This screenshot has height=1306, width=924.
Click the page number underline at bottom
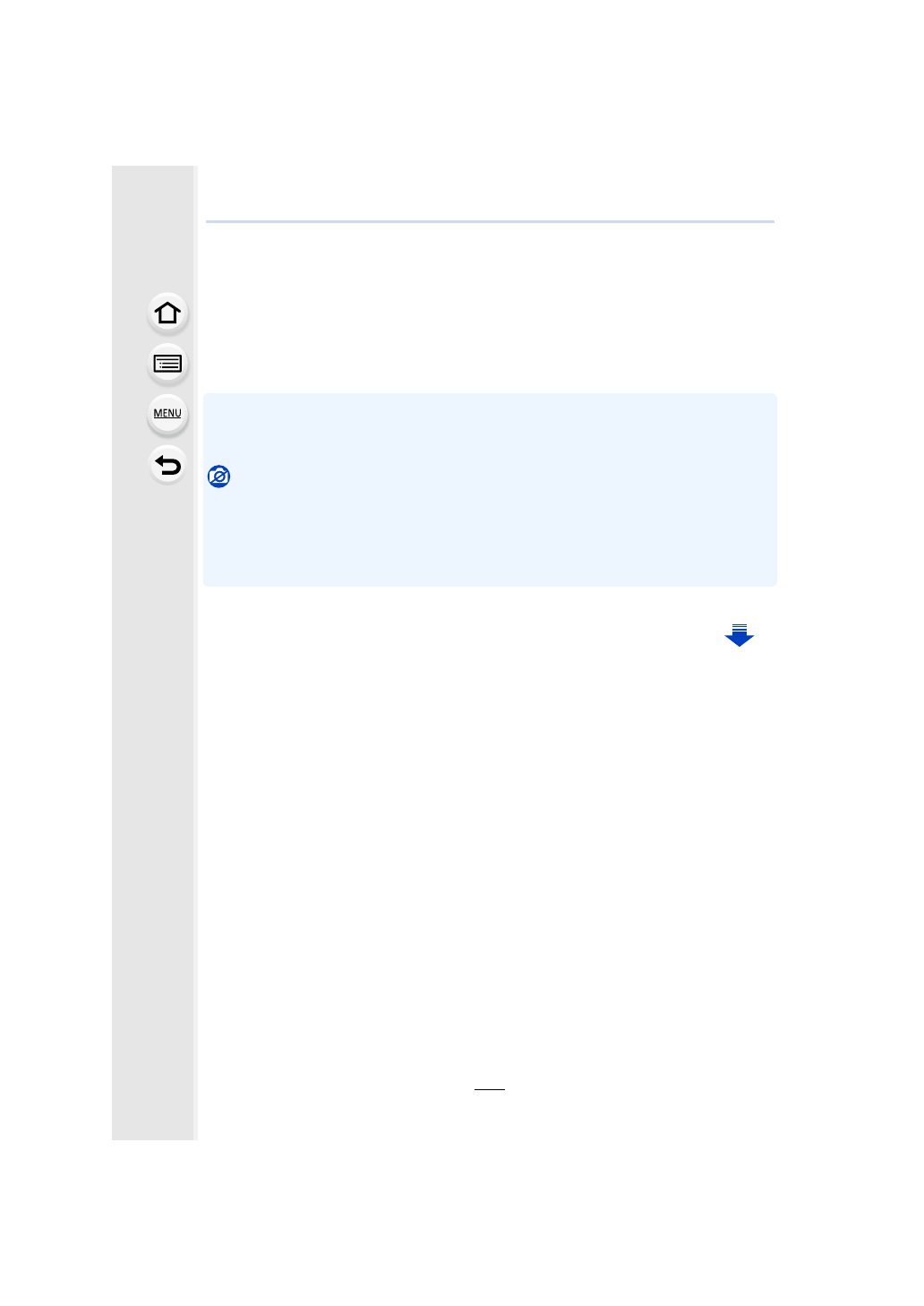(x=490, y=1089)
